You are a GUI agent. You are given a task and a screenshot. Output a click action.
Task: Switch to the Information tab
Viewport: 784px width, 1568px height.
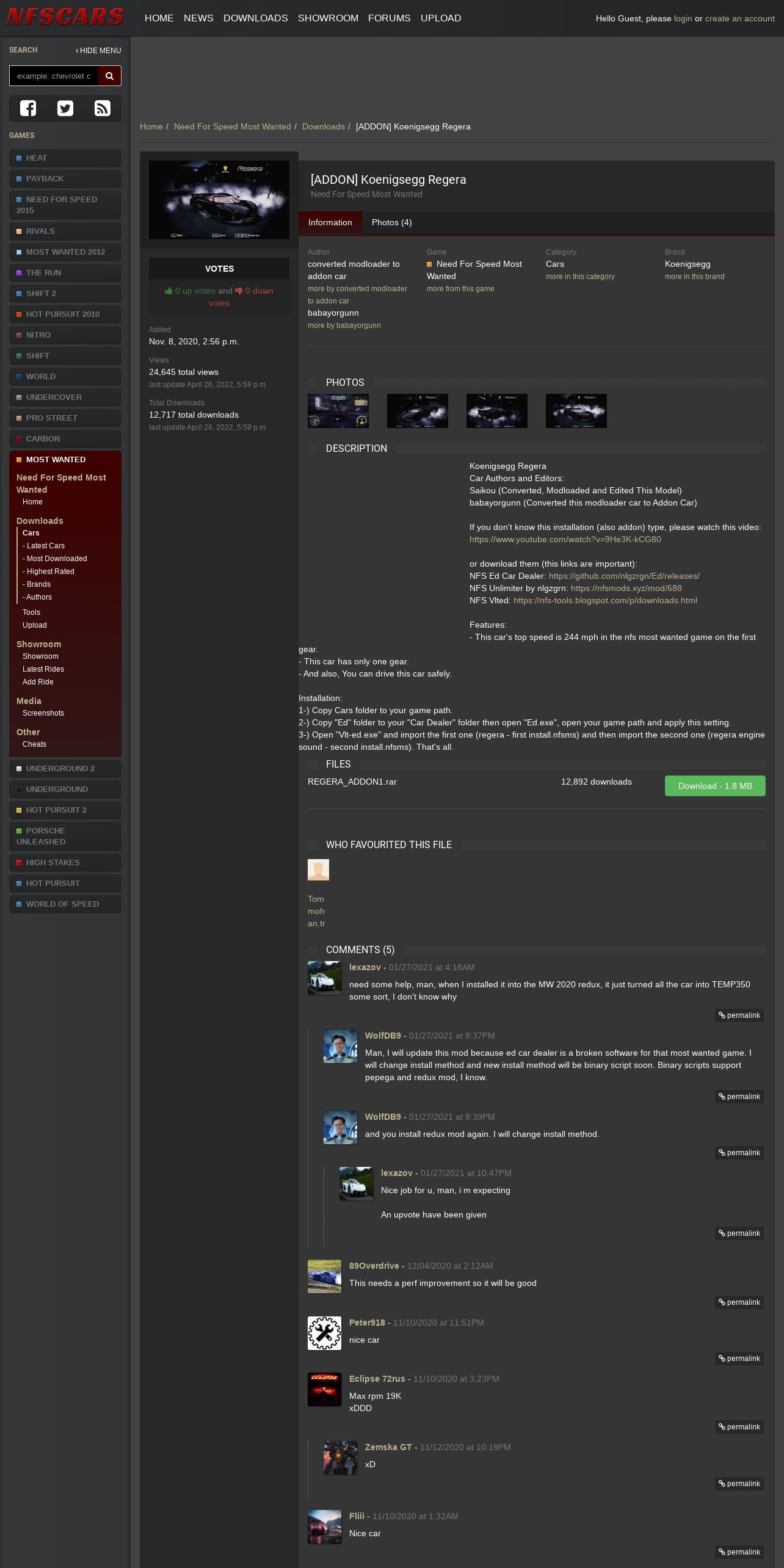click(330, 223)
